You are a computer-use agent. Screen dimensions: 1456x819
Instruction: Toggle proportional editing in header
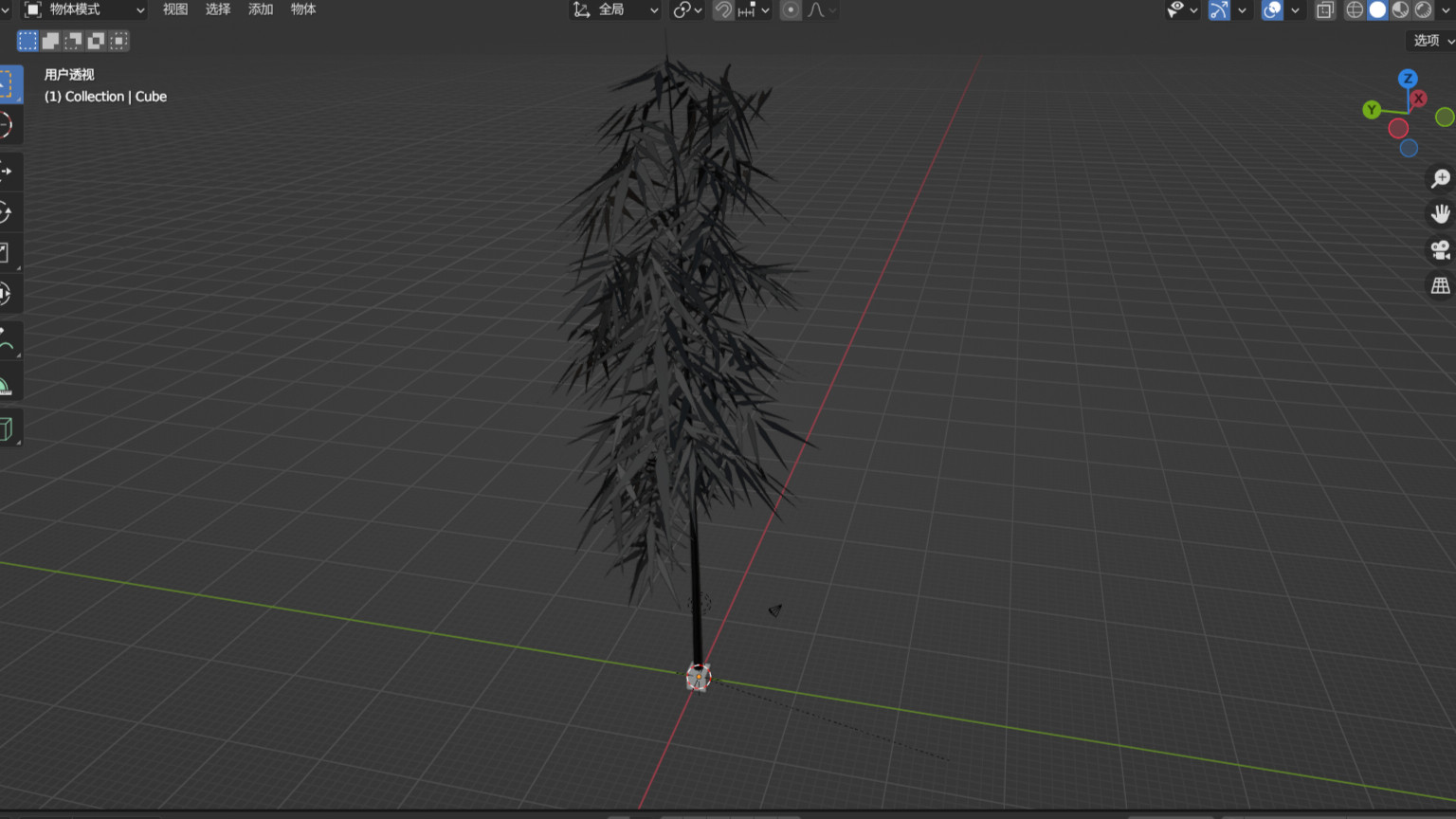coord(791,10)
